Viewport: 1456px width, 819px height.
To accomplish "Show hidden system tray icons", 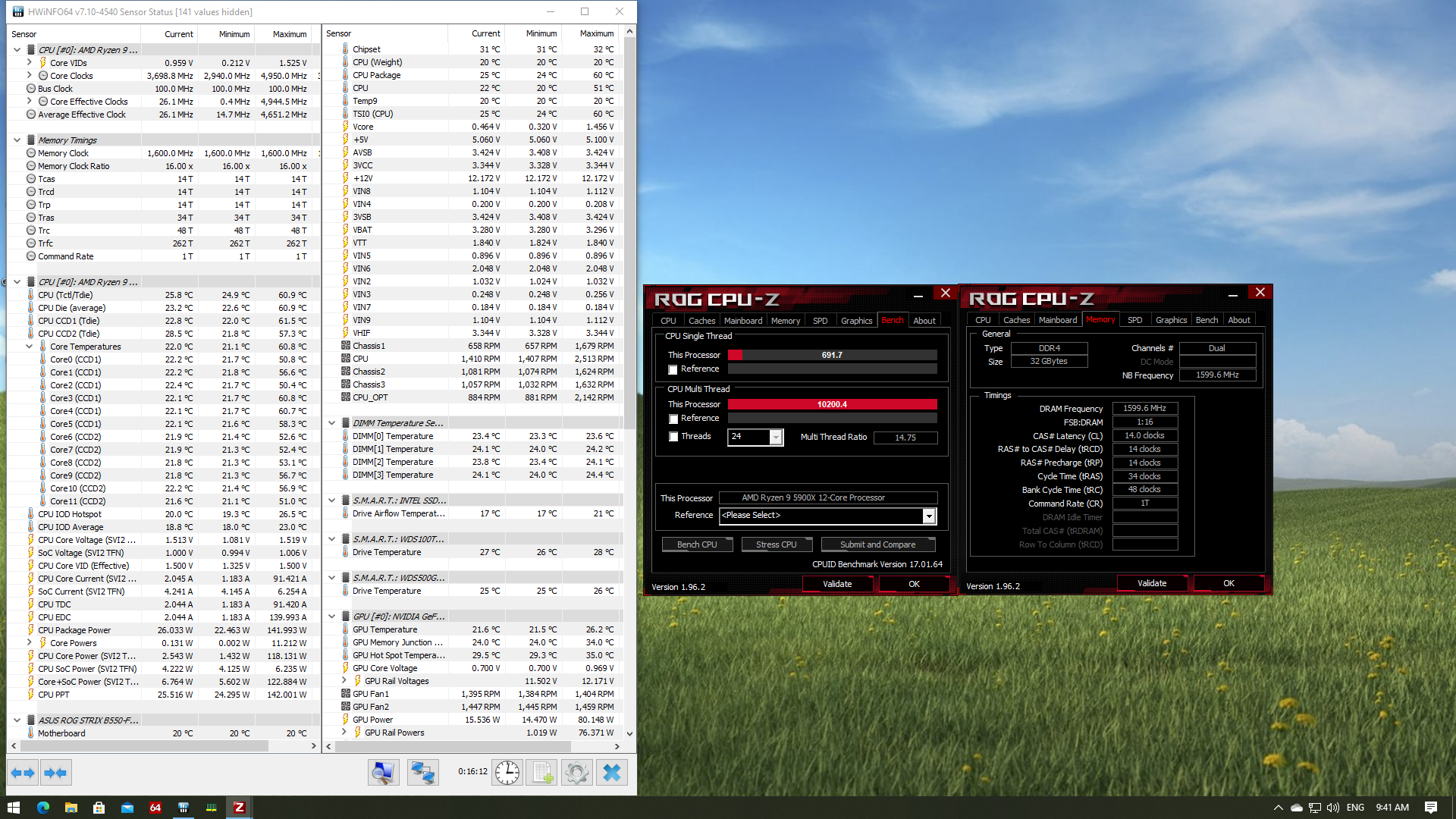I will (1278, 808).
